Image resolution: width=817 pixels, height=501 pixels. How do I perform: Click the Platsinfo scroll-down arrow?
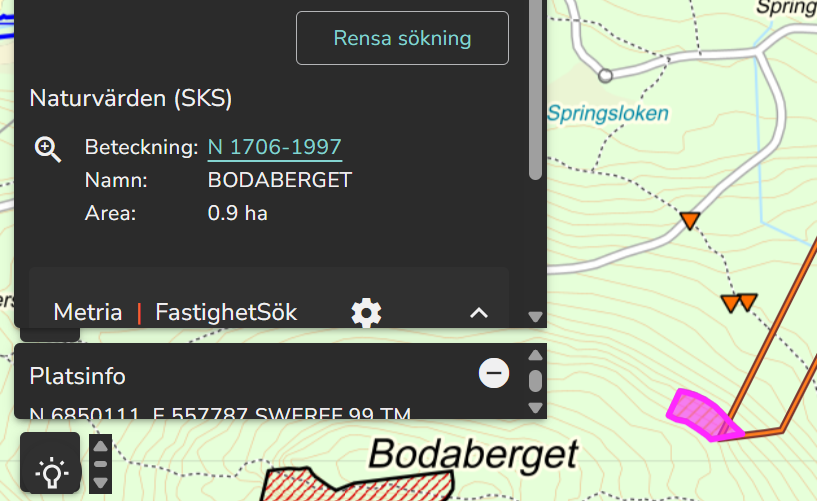tap(535, 407)
